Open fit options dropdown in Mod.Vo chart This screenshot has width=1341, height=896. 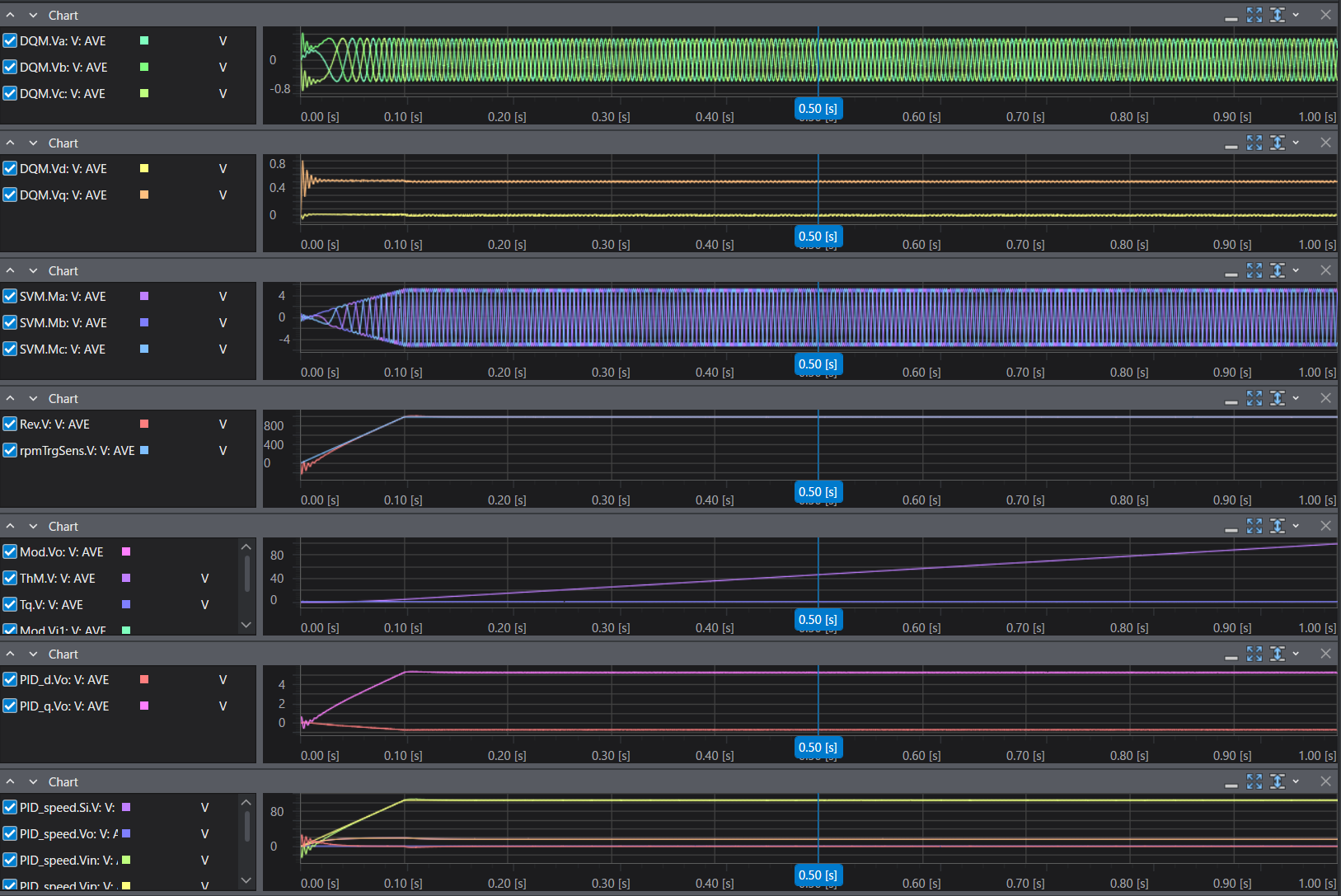coord(1296,526)
